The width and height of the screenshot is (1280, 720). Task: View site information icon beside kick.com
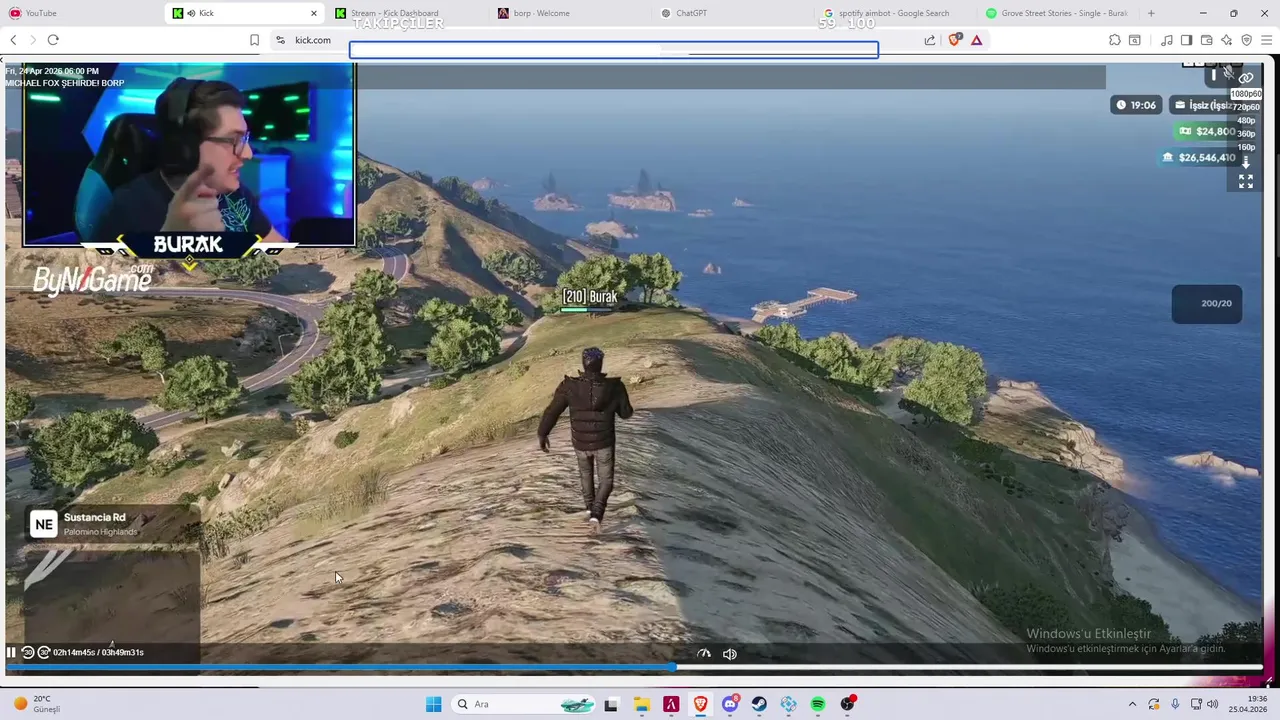coord(281,40)
